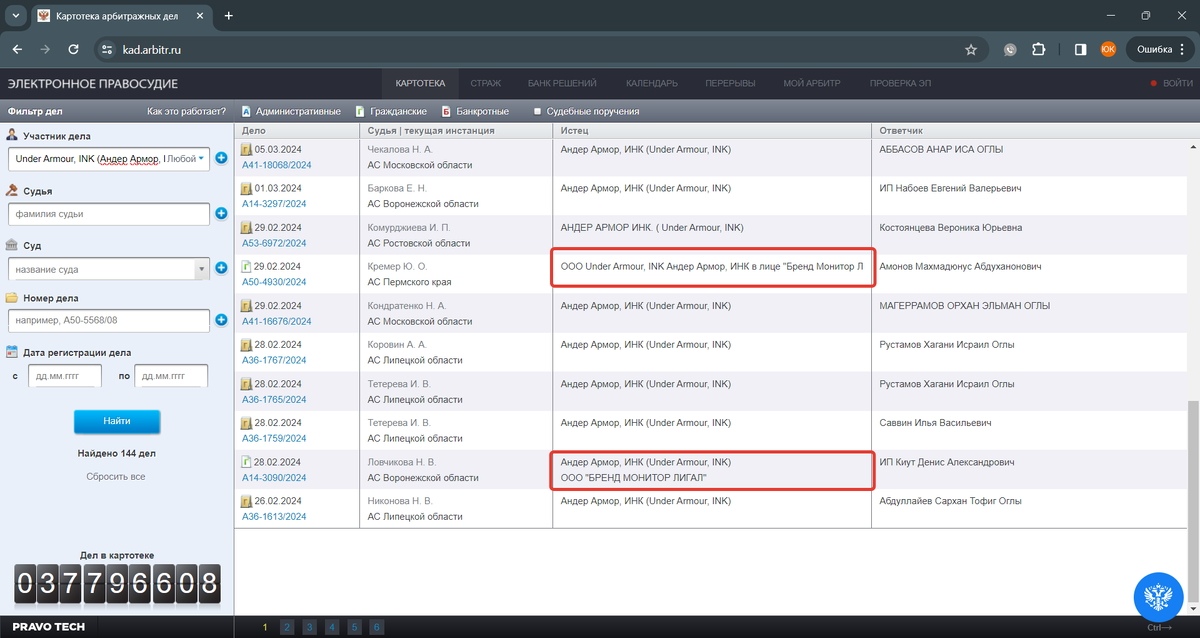View site information for kad.arbitr.ru
This screenshot has width=1200, height=638.
[x=109, y=49]
